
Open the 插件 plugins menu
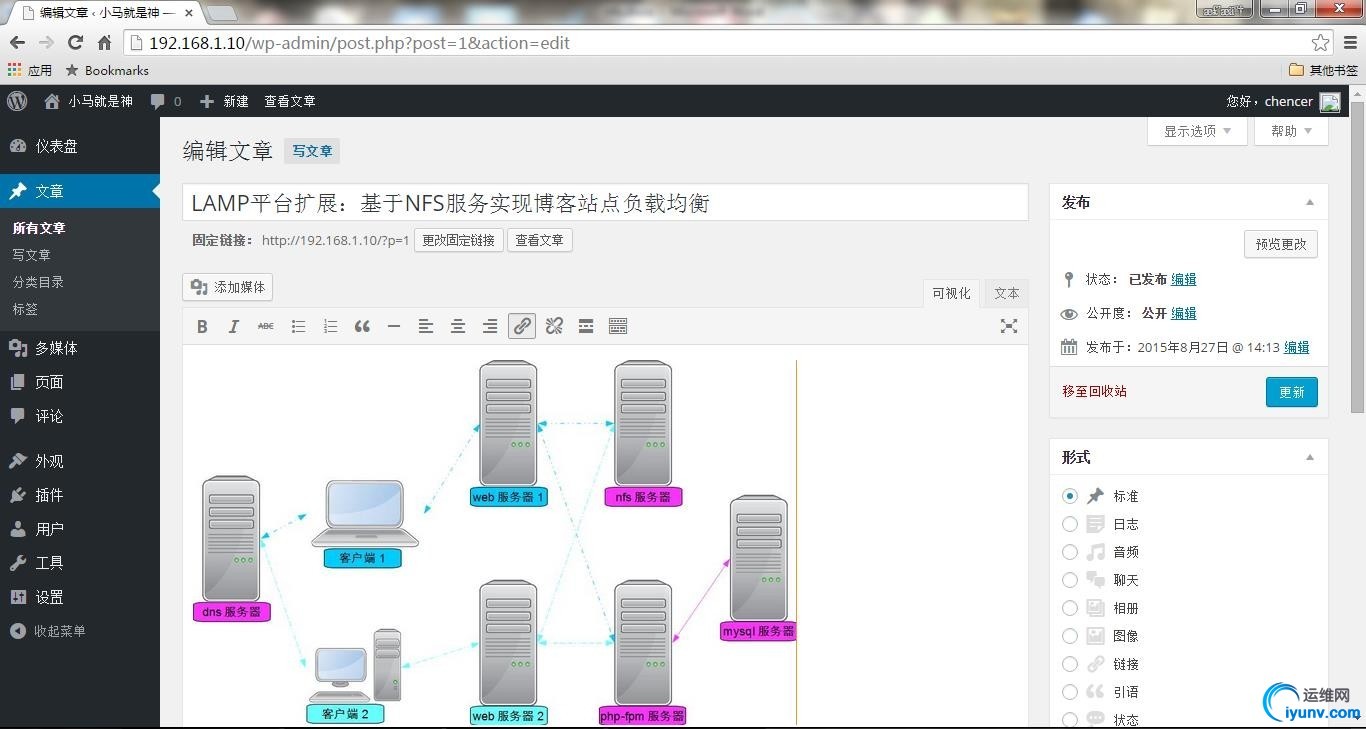(80, 495)
